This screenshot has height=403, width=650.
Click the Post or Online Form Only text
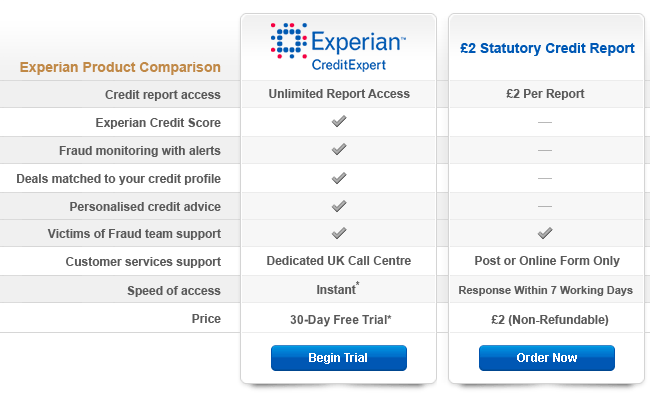click(547, 261)
